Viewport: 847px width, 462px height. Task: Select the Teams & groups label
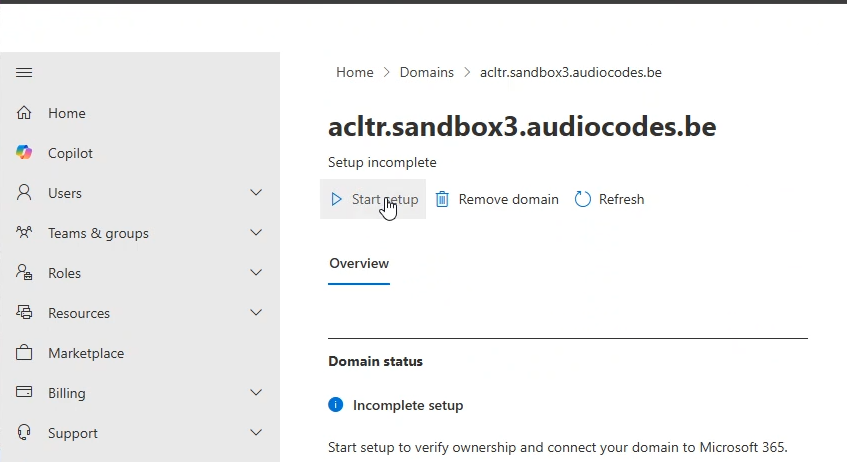(x=98, y=233)
